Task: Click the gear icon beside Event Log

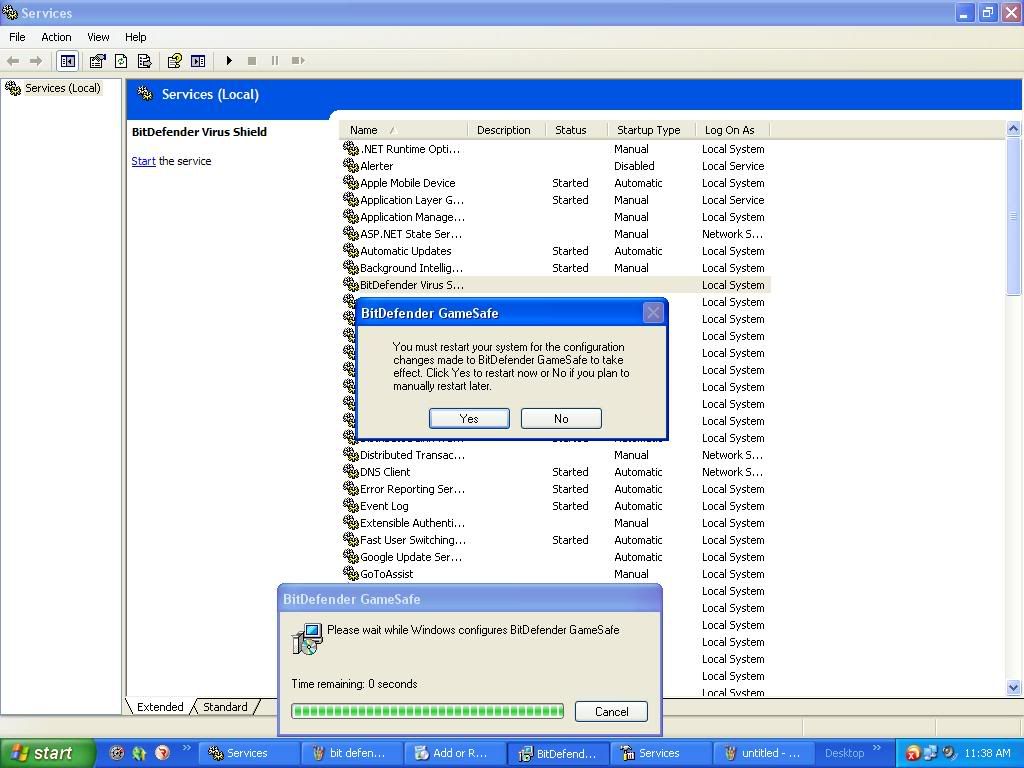Action: click(x=351, y=505)
